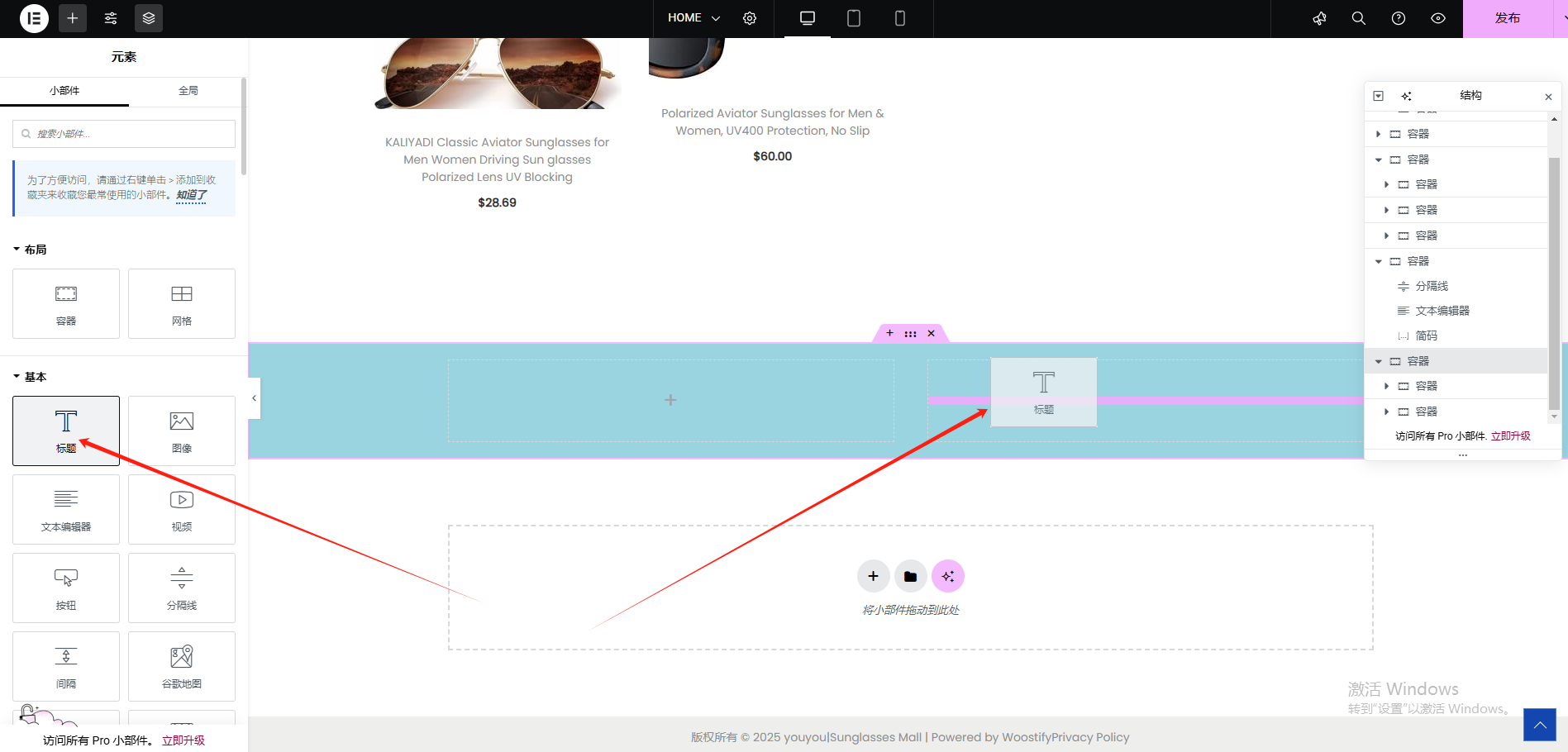Toggle the structure layers icon
Screen dimensions: 1568x752
coord(149,18)
